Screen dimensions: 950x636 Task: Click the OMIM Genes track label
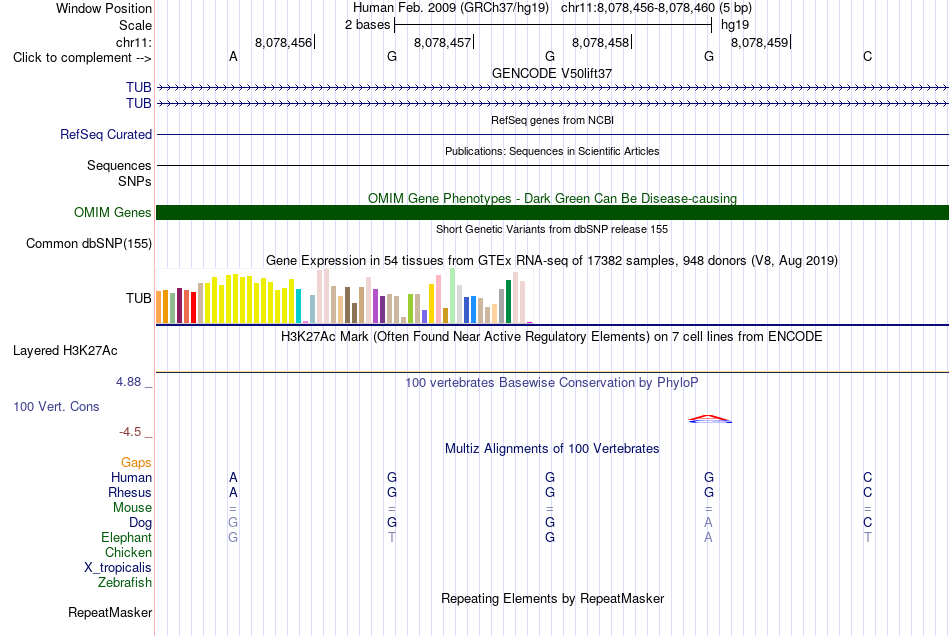(x=112, y=213)
